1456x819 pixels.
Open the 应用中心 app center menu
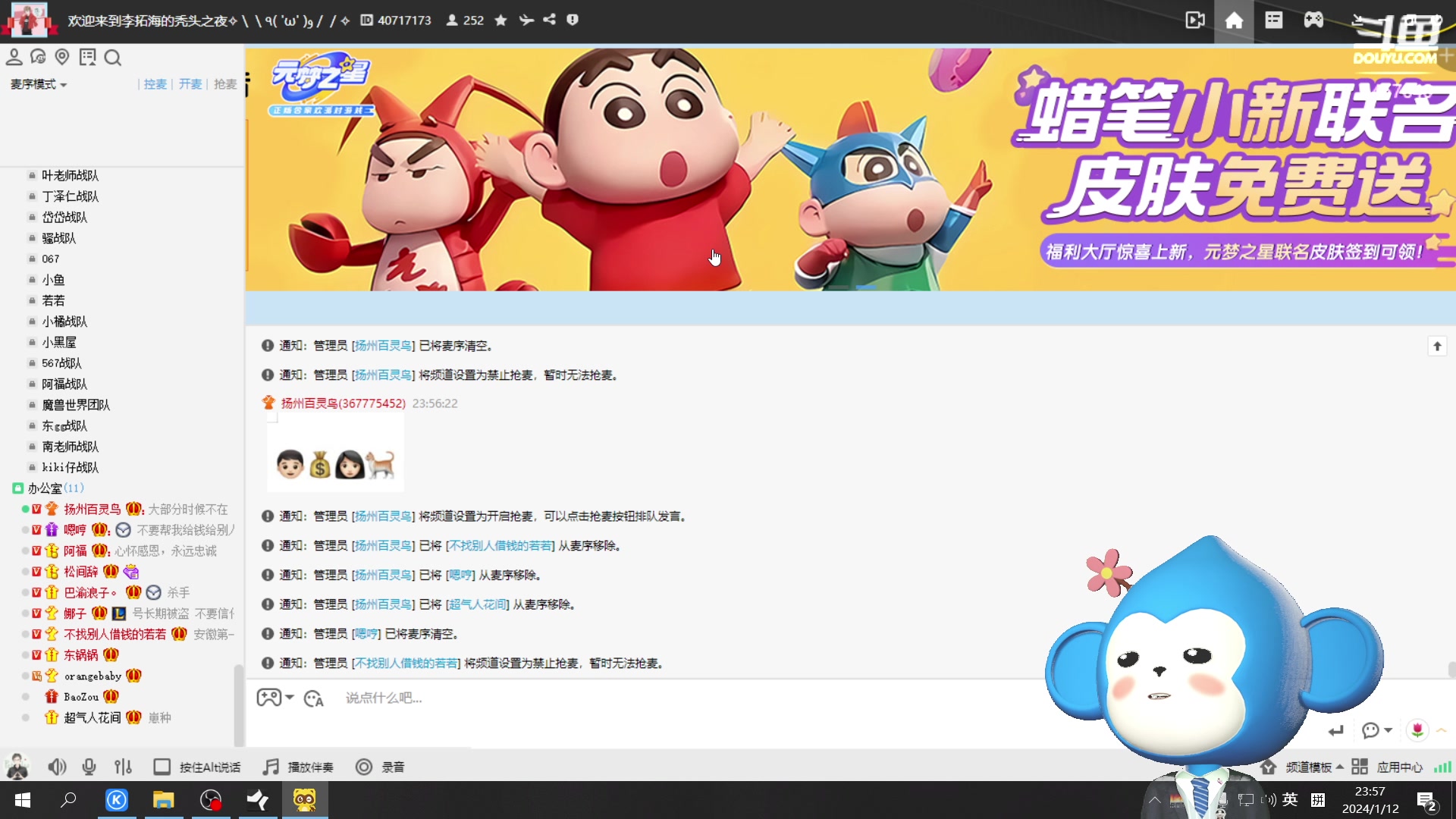coord(1399,767)
